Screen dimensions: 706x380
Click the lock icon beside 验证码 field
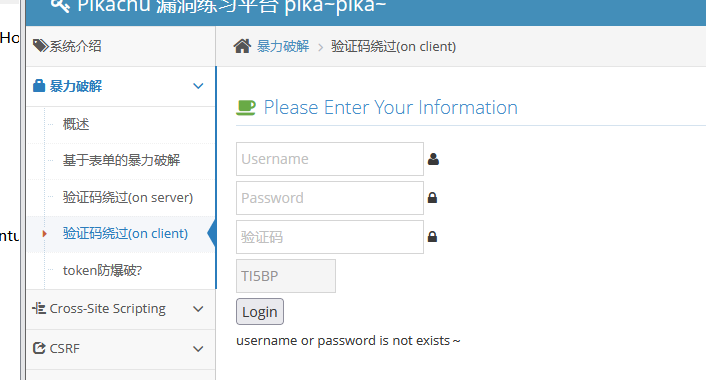432,237
